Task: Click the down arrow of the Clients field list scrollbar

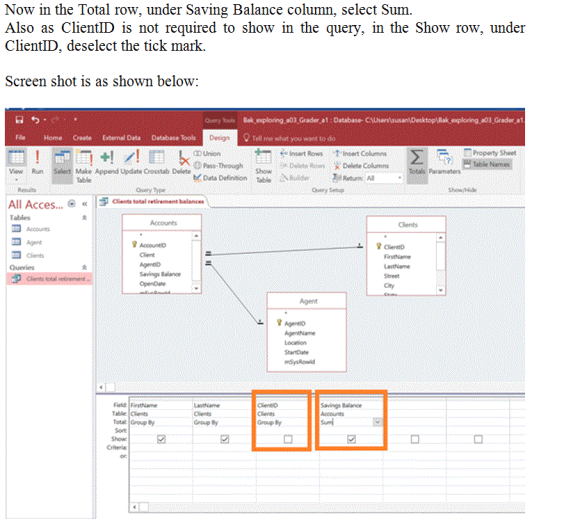Action: pos(440,290)
